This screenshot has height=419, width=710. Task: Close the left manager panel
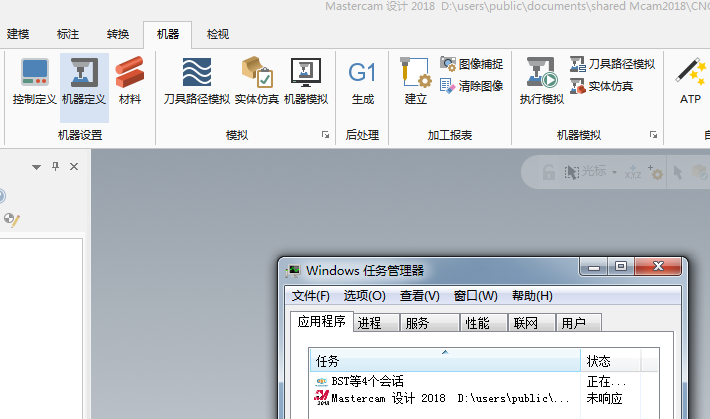(x=74, y=167)
